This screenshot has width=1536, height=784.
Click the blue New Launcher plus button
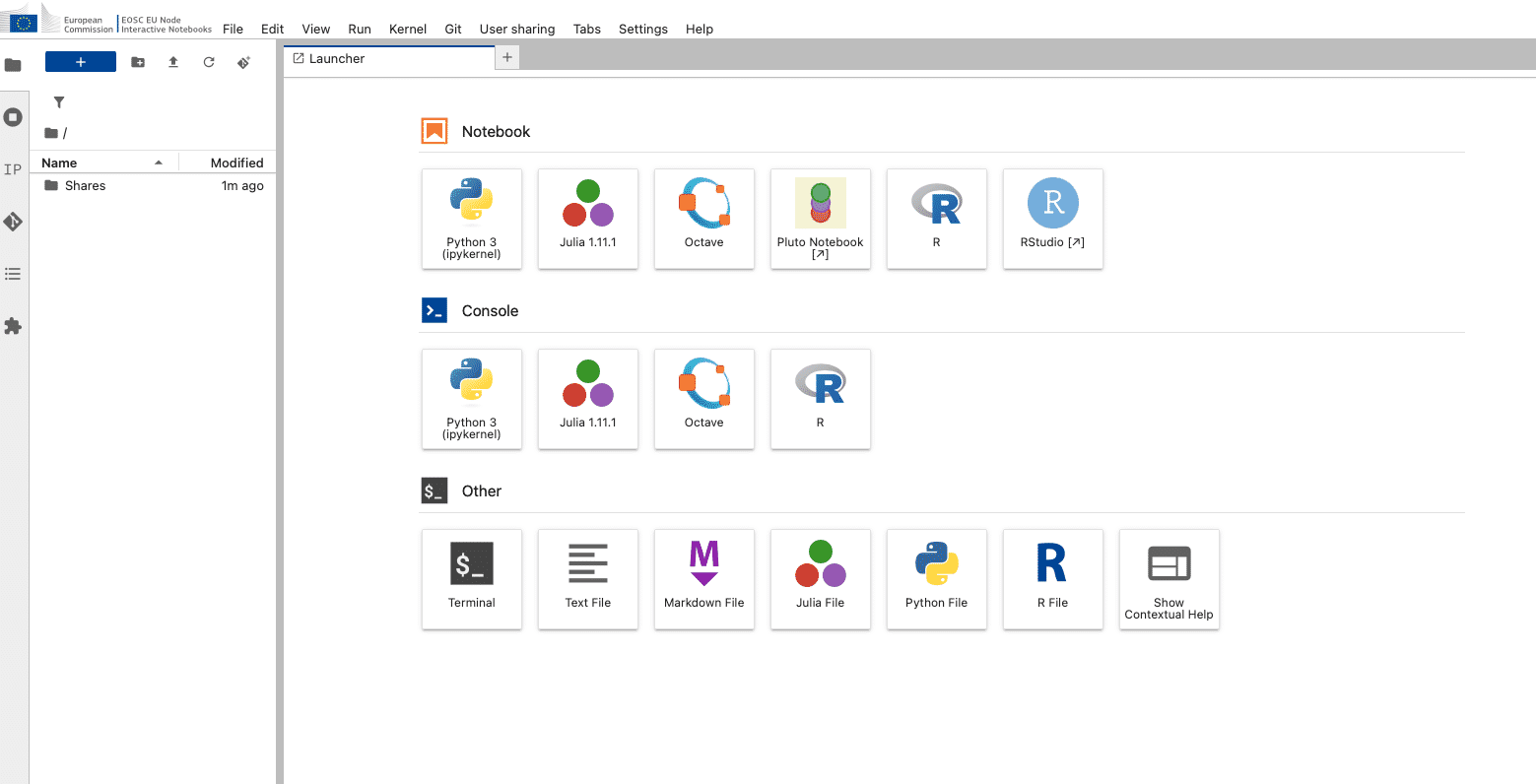(x=81, y=62)
